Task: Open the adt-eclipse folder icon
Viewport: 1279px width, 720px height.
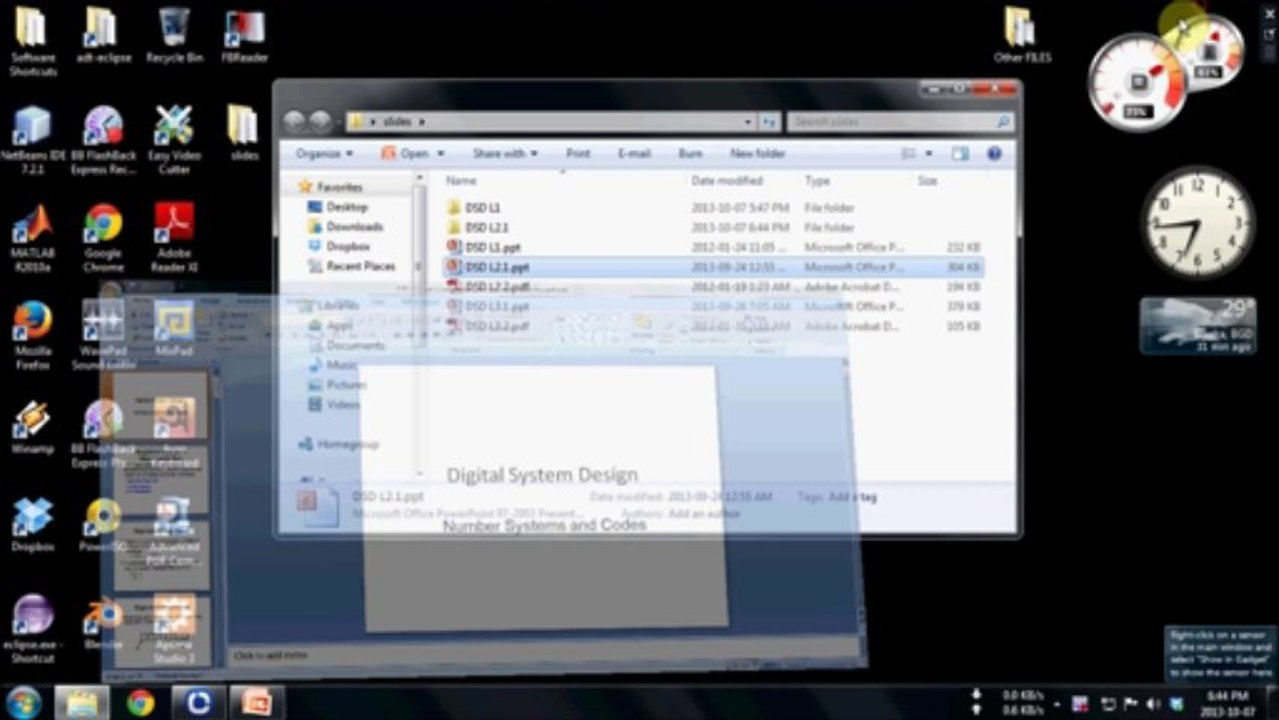Action: click(103, 35)
